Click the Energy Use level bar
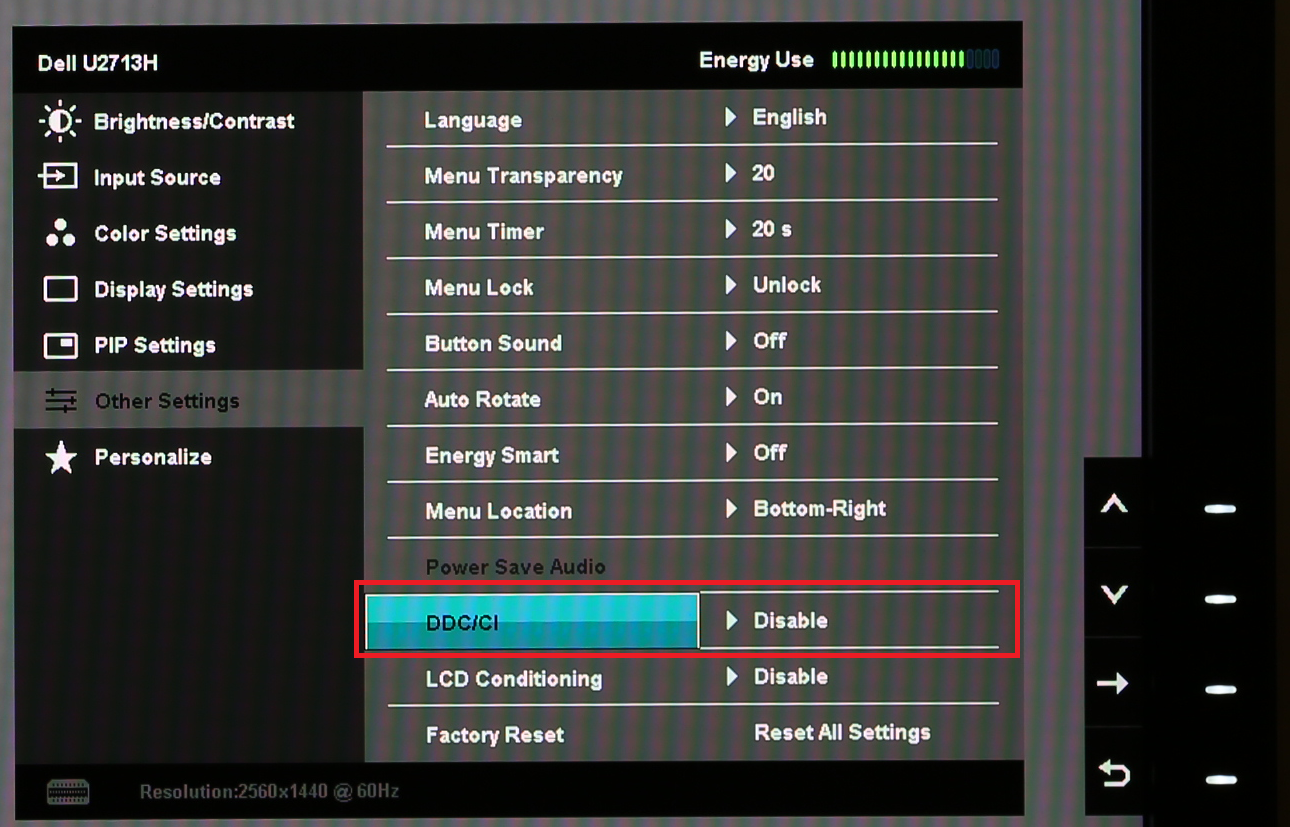The width and height of the screenshot is (1290, 827). [915, 60]
